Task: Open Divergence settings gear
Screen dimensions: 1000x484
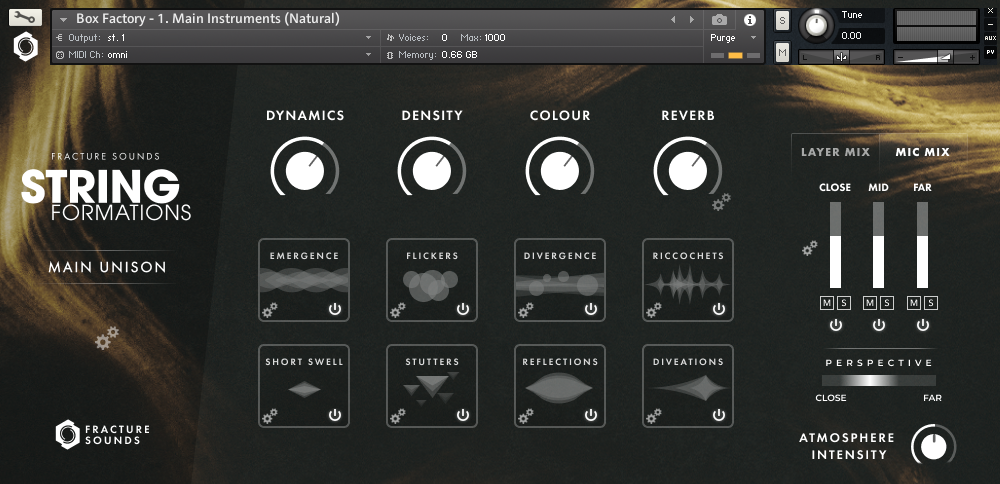Action: coord(526,311)
